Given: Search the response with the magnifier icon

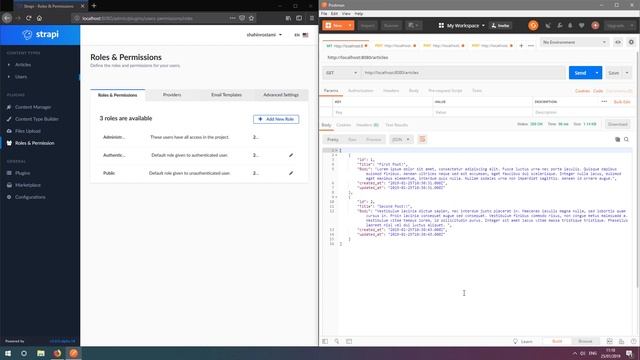Looking at the screenshot, I should click(x=626, y=140).
